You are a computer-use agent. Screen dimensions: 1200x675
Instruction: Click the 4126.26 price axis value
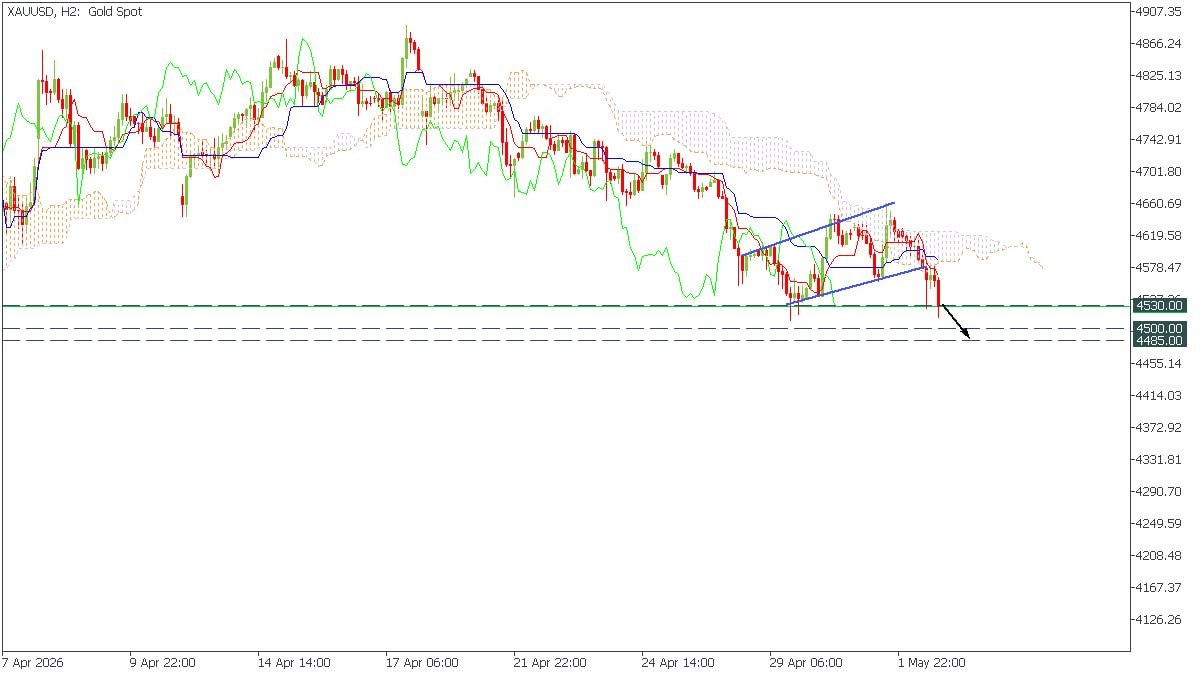pyautogui.click(x=1160, y=620)
